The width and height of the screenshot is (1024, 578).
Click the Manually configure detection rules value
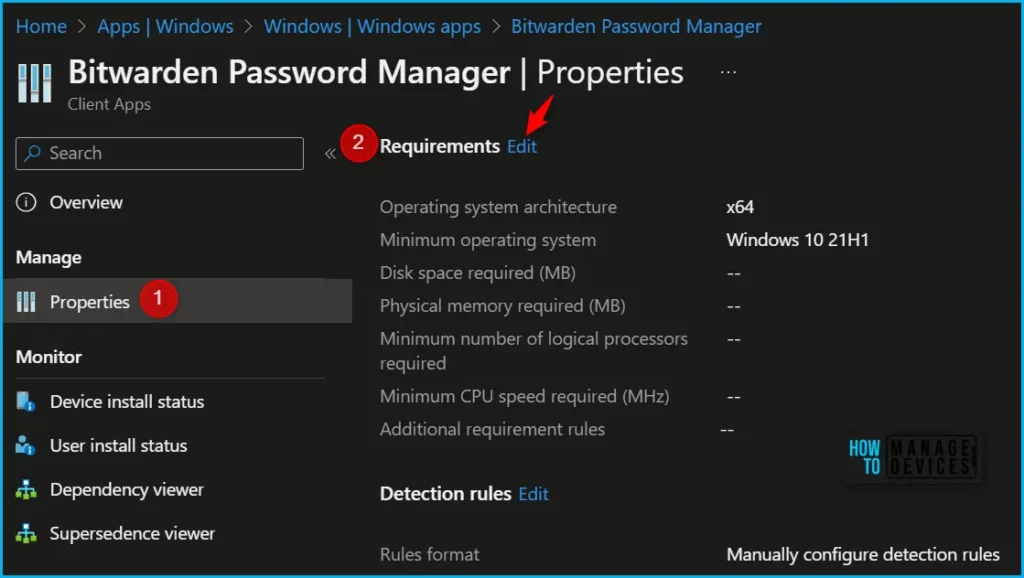tap(863, 554)
